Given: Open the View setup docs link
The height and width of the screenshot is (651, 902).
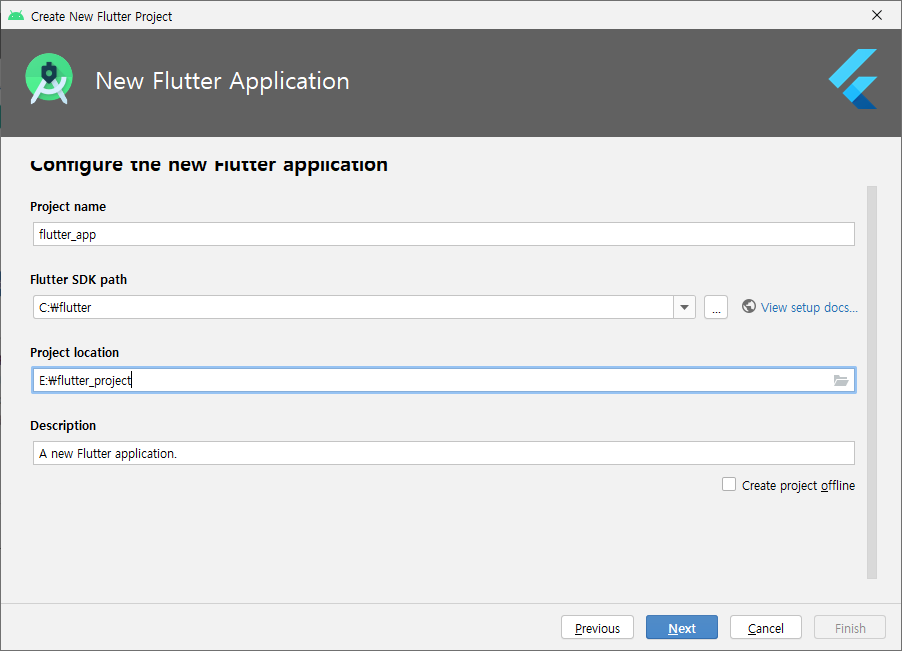Looking at the screenshot, I should [809, 308].
